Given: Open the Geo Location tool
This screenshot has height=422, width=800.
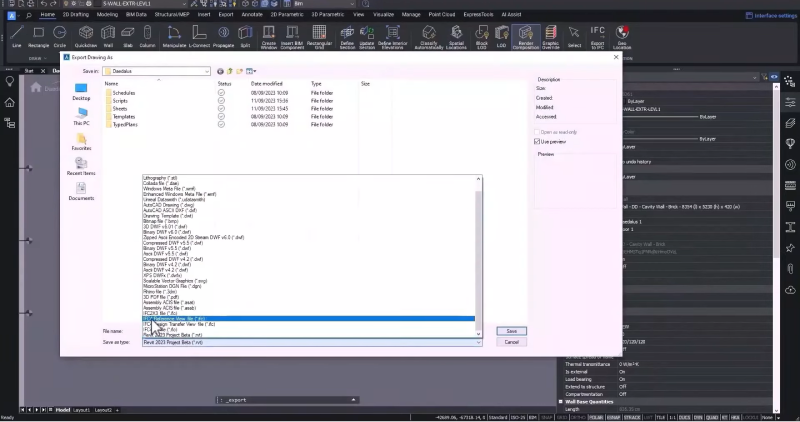Looking at the screenshot, I should 622,37.
